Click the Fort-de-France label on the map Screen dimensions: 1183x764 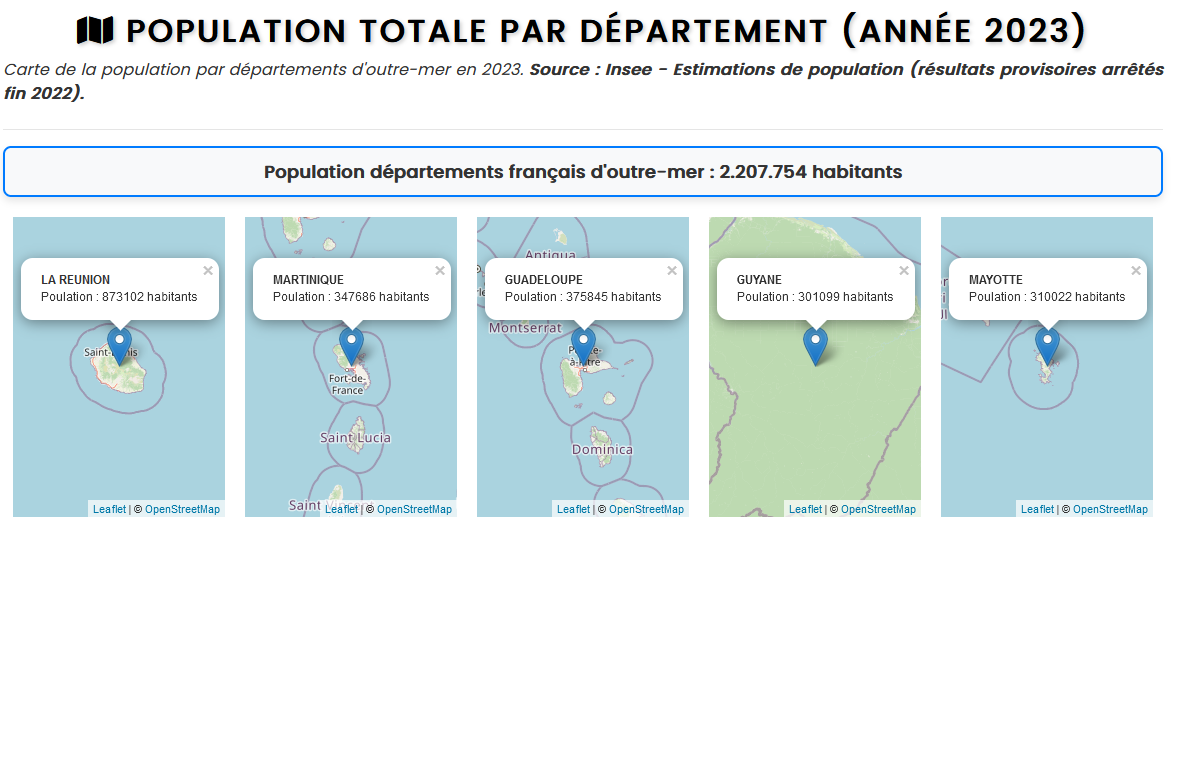click(x=347, y=385)
